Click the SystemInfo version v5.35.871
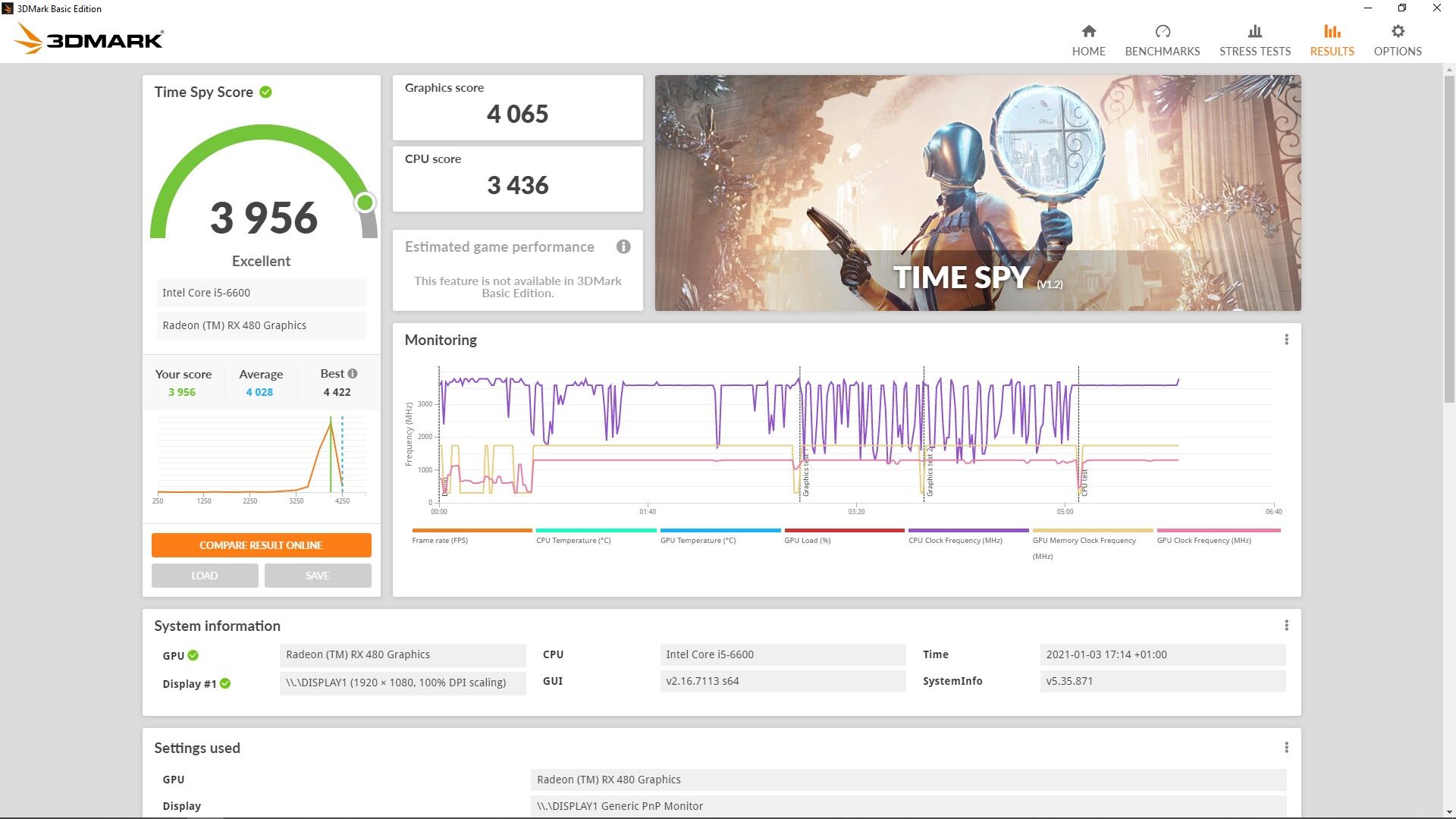Viewport: 1456px width, 819px height. (x=1163, y=681)
